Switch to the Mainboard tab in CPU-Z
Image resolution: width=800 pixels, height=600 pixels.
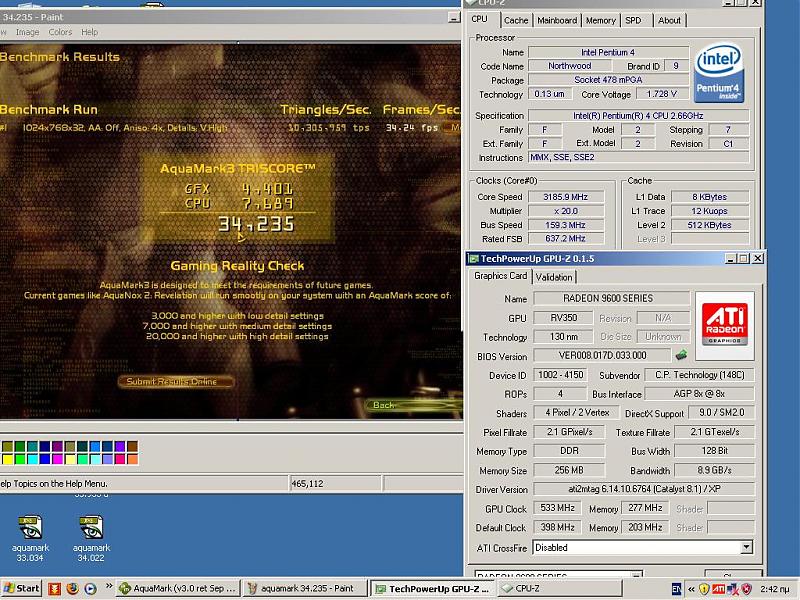557,20
